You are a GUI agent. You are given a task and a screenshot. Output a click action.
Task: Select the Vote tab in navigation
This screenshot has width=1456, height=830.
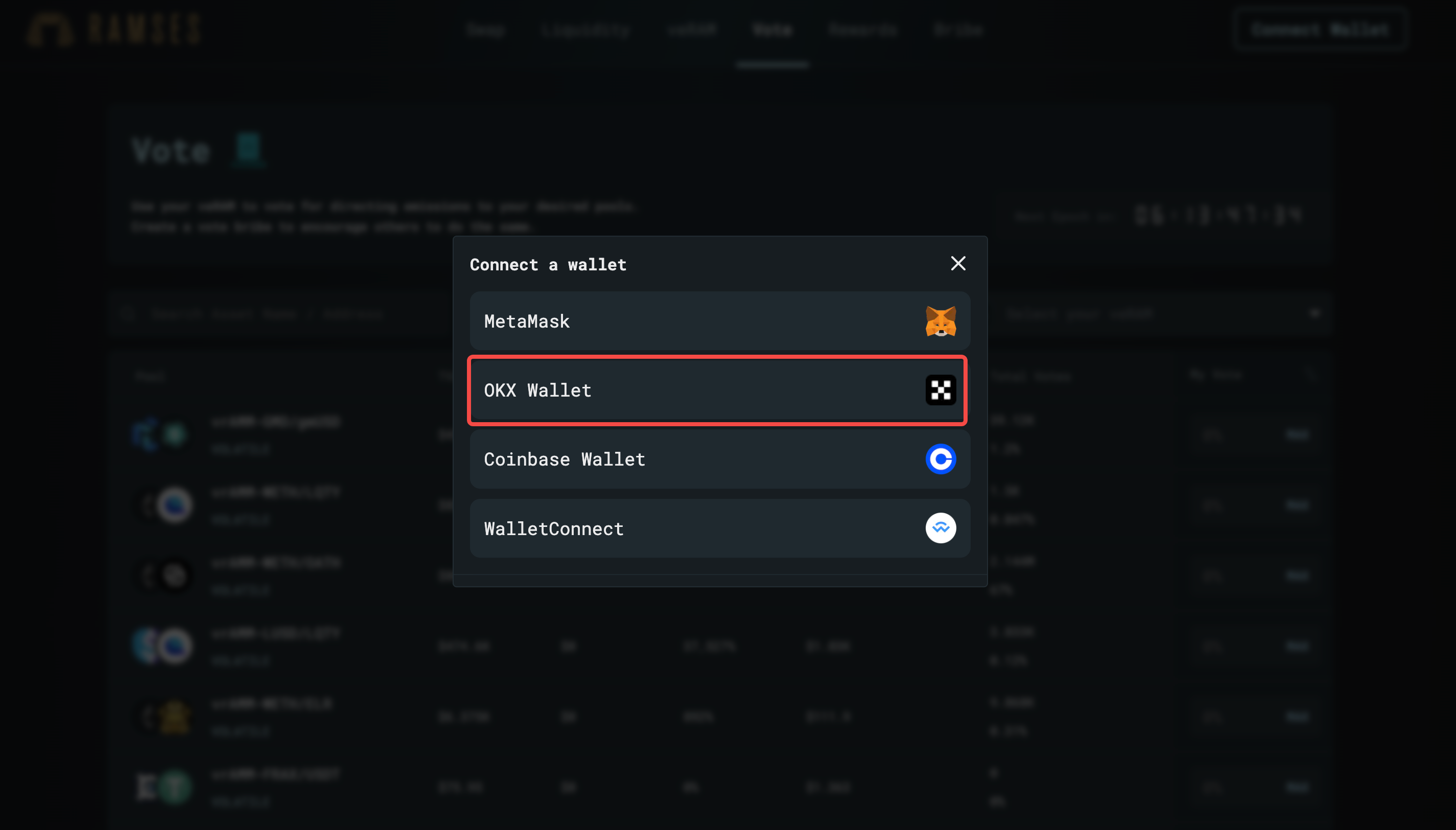click(772, 30)
